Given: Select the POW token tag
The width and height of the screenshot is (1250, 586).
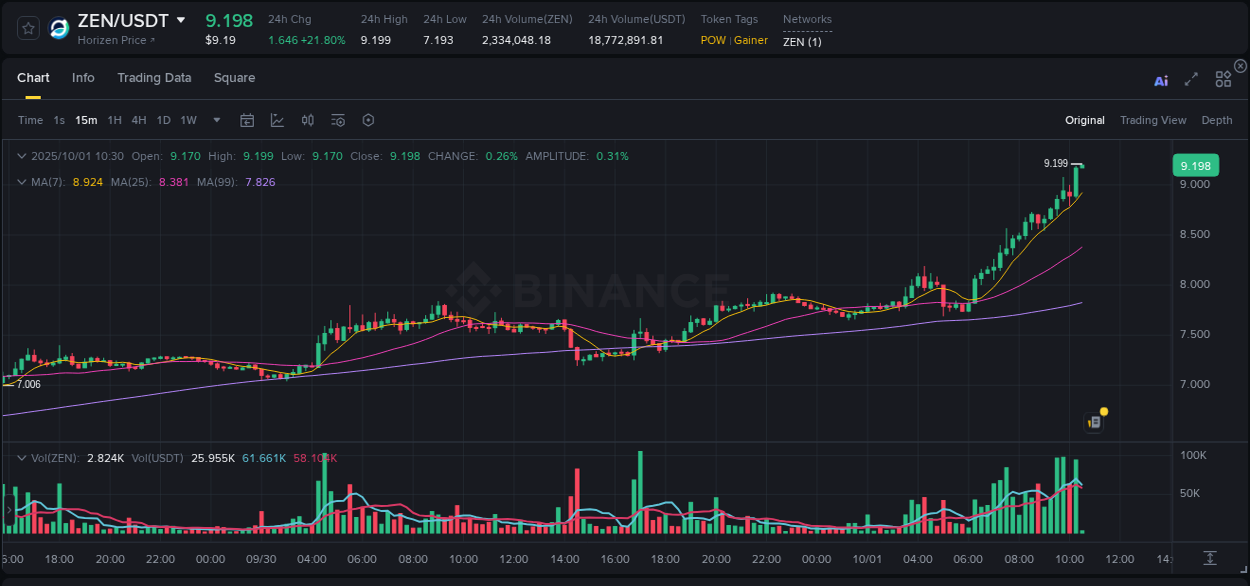Looking at the screenshot, I should point(713,40).
